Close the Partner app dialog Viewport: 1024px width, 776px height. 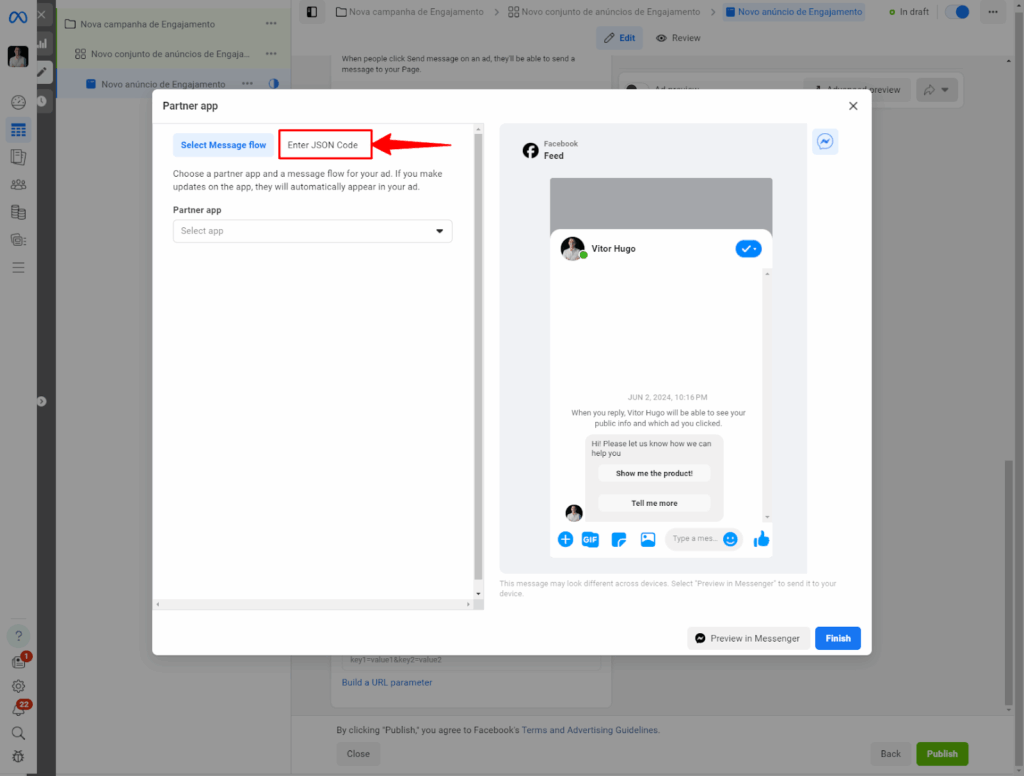pos(853,106)
